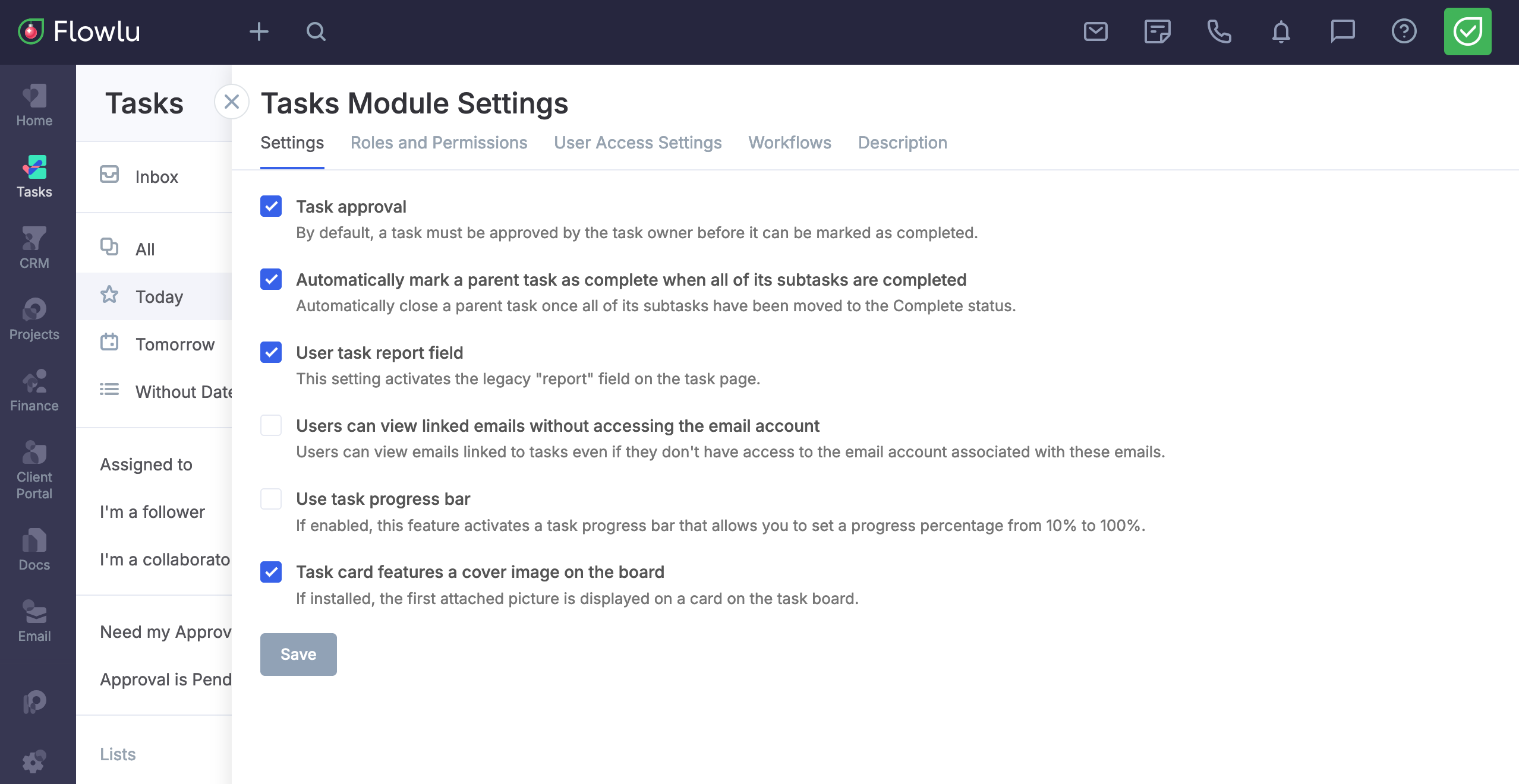Open the mail envelope icon in header

(1095, 31)
